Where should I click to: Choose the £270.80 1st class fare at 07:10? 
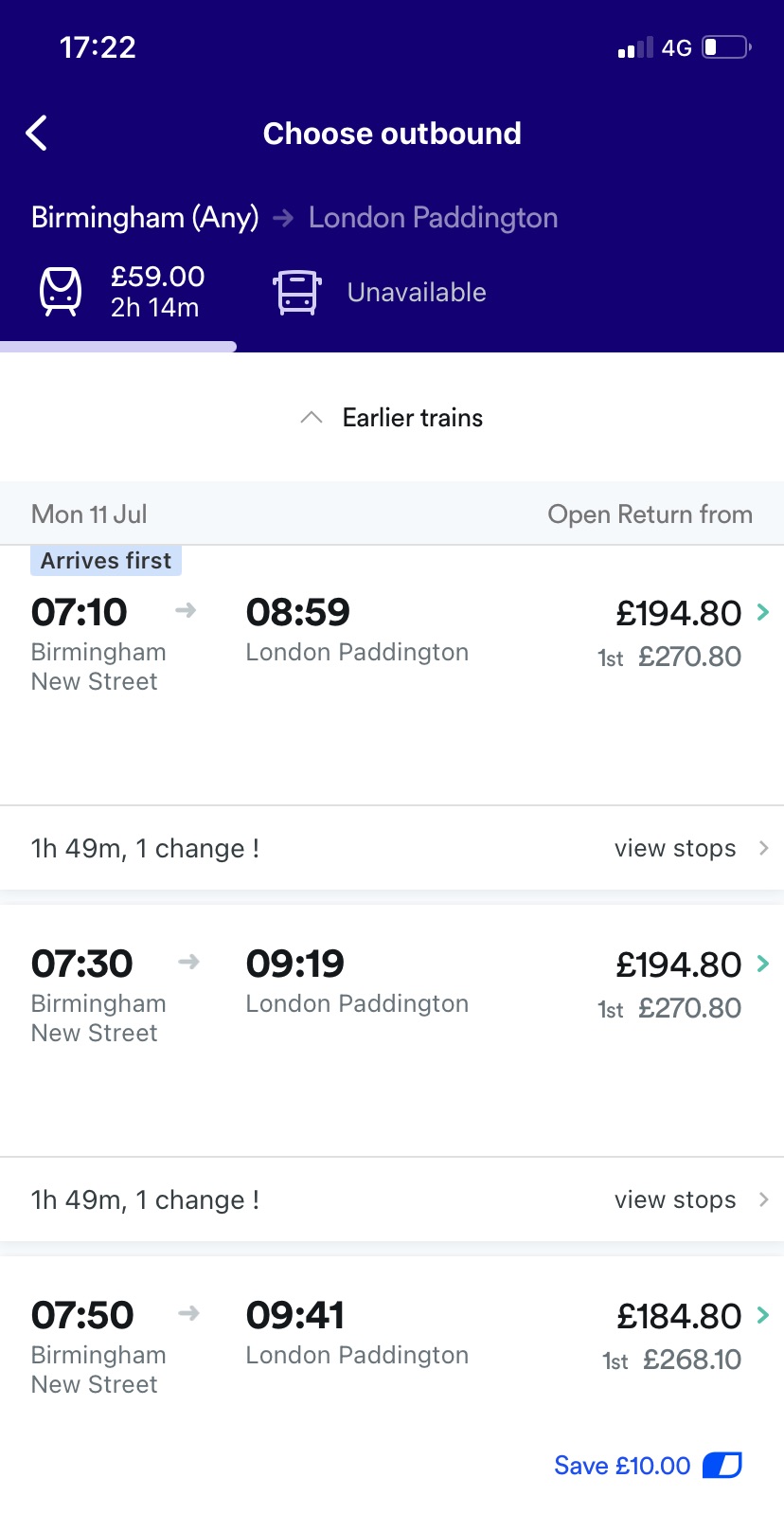click(688, 657)
